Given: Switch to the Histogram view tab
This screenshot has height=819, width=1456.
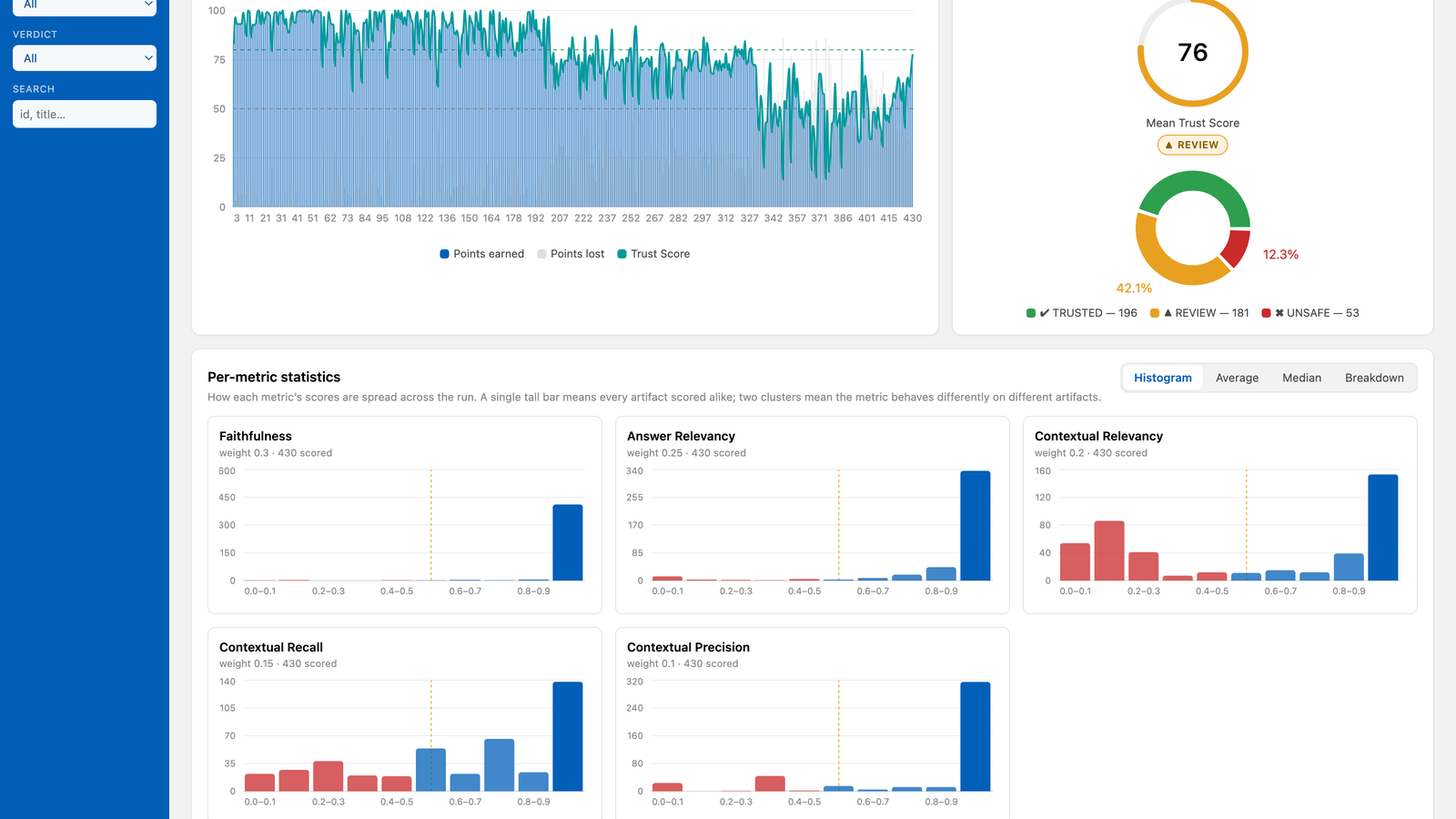Looking at the screenshot, I should click(1163, 378).
